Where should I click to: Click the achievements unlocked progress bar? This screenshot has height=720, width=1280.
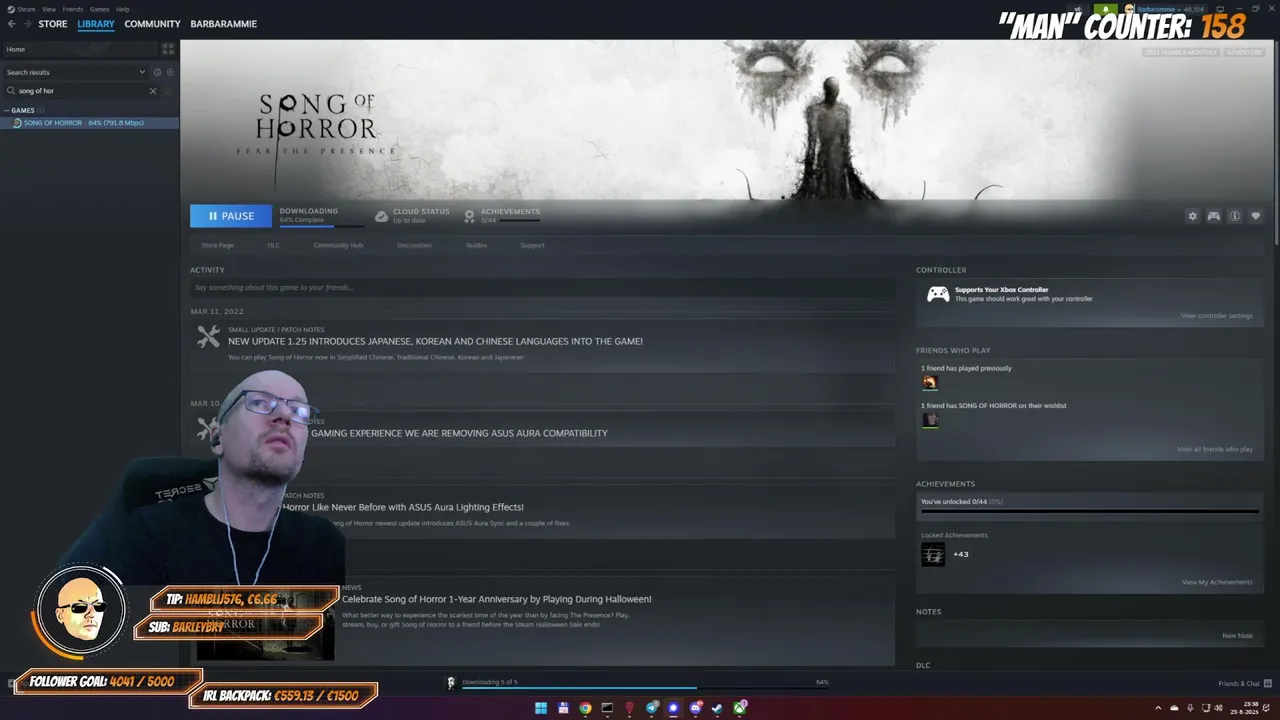(x=1089, y=511)
